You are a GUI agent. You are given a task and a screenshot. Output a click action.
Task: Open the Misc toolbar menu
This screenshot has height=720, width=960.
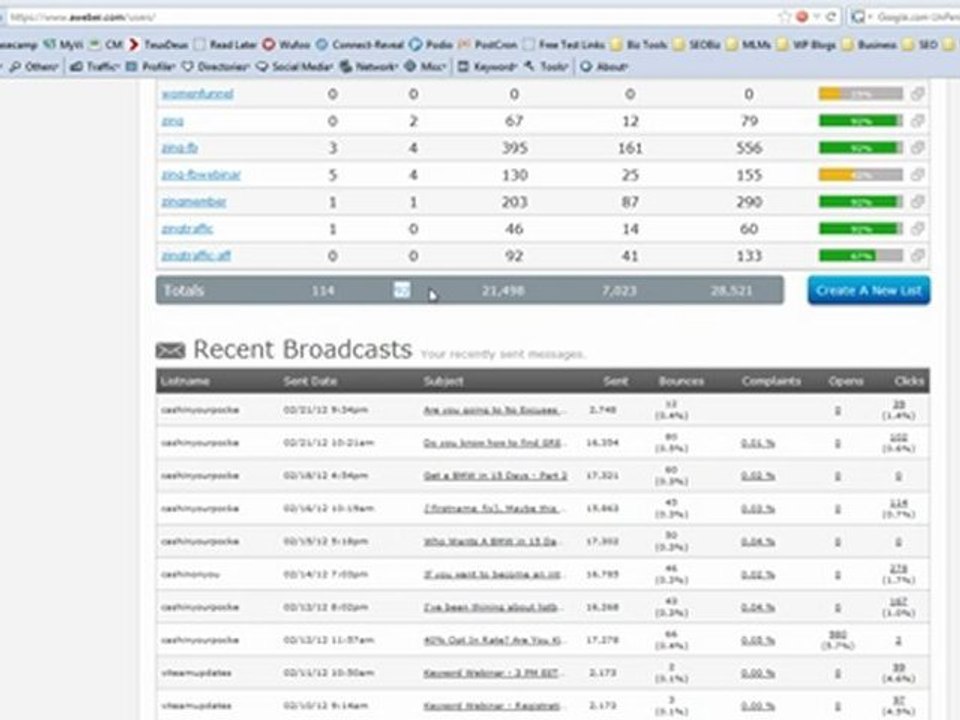(425, 66)
